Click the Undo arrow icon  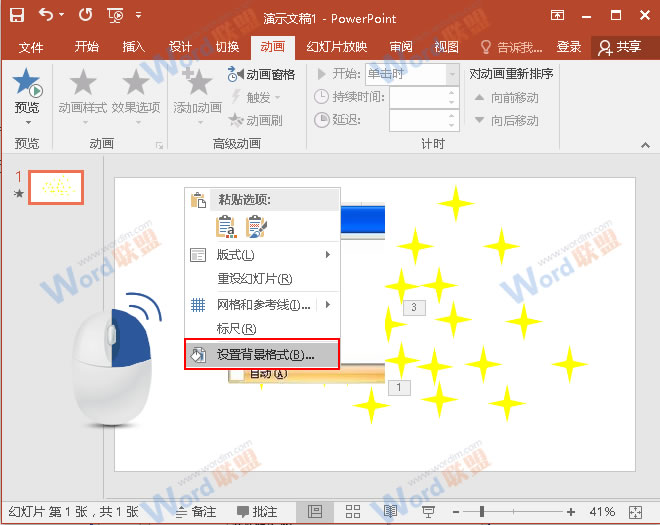click(x=46, y=15)
